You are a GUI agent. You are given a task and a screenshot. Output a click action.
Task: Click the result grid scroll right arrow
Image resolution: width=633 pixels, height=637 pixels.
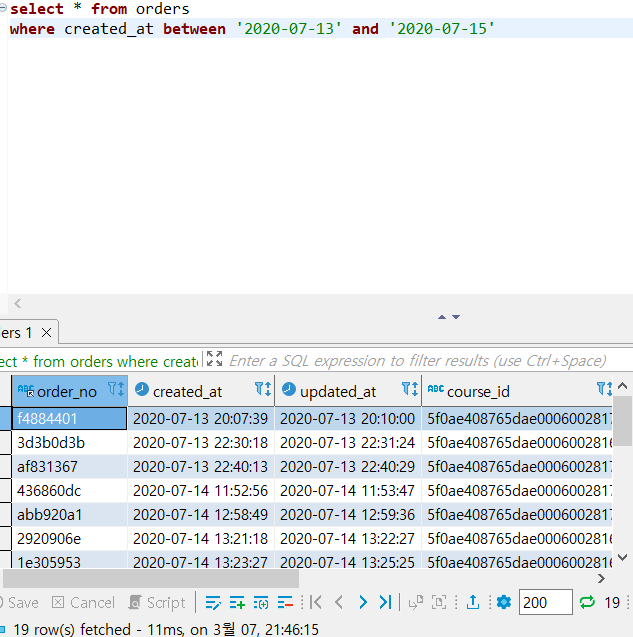click(x=601, y=578)
